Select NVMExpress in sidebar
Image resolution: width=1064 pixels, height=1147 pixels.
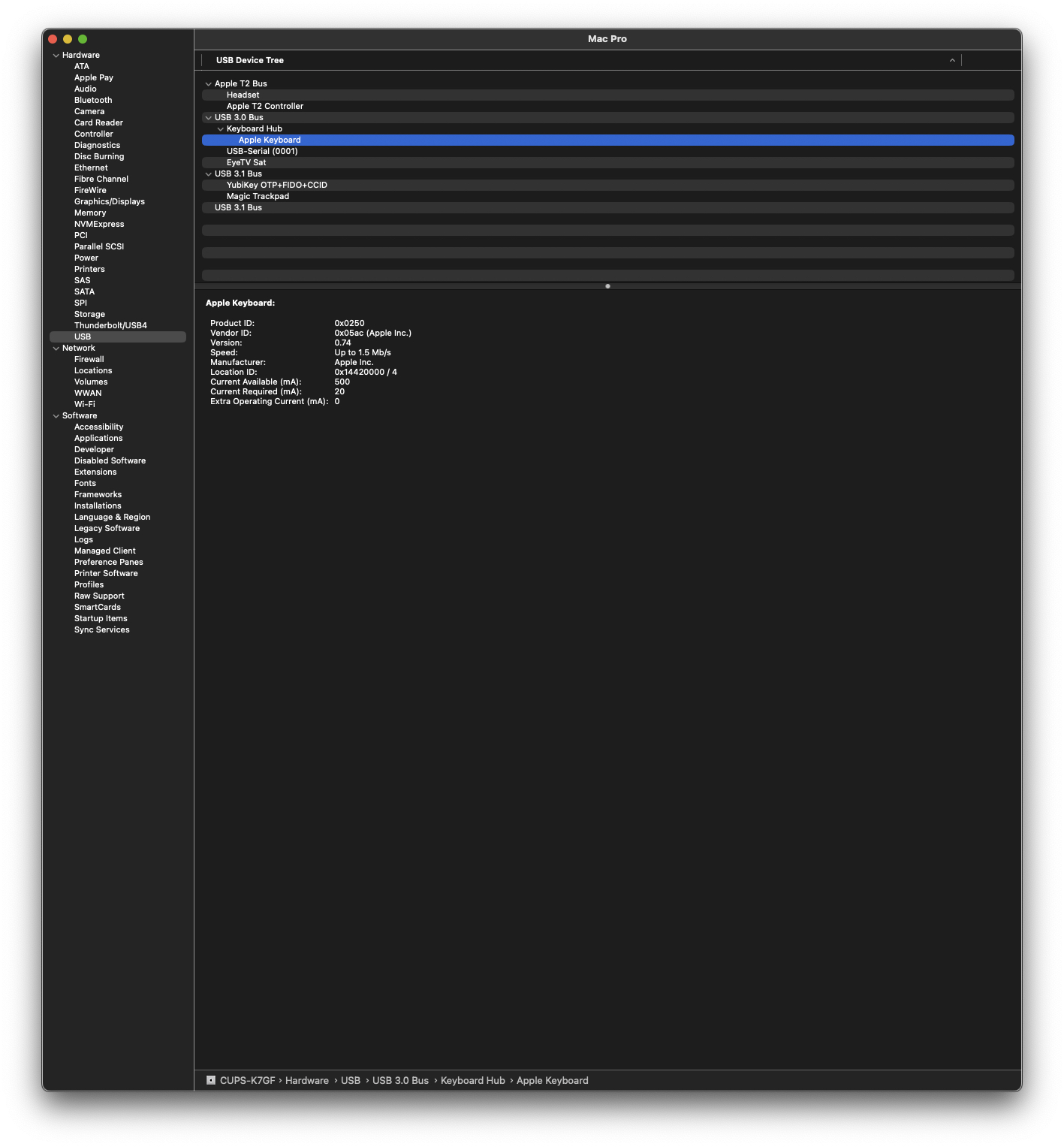click(99, 225)
